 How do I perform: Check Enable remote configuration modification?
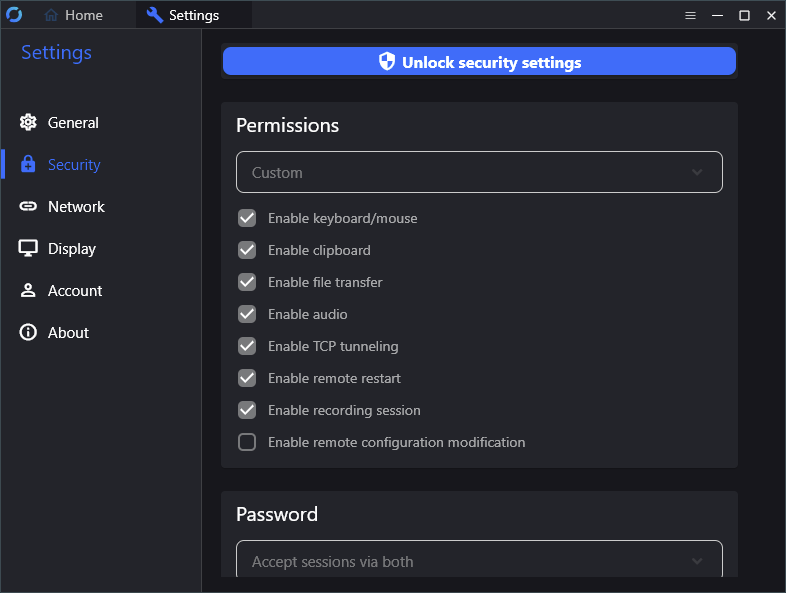coord(247,442)
